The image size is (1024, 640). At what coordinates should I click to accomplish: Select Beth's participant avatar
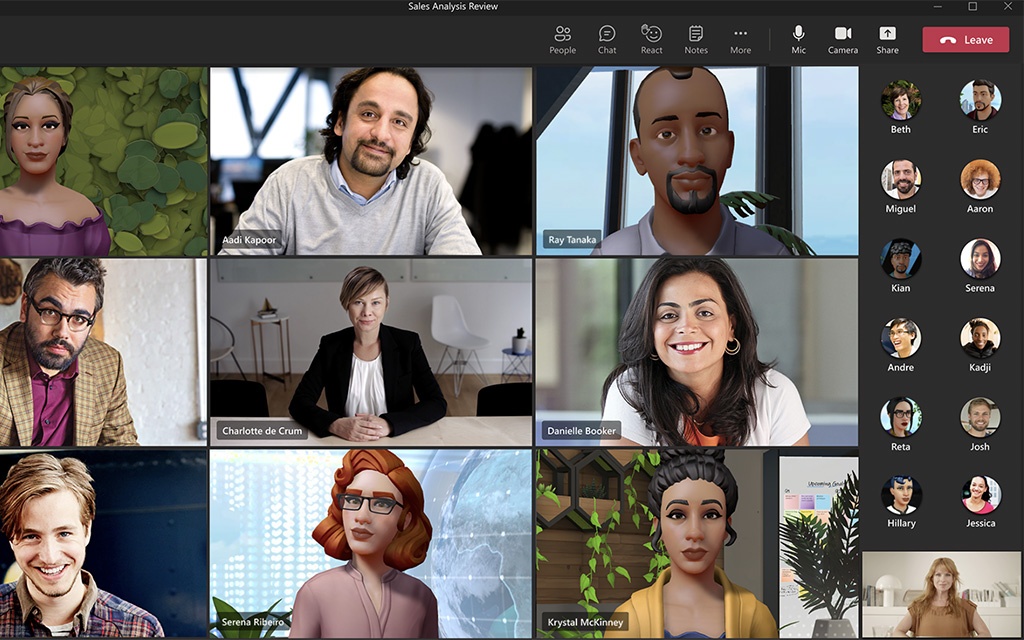[x=901, y=100]
